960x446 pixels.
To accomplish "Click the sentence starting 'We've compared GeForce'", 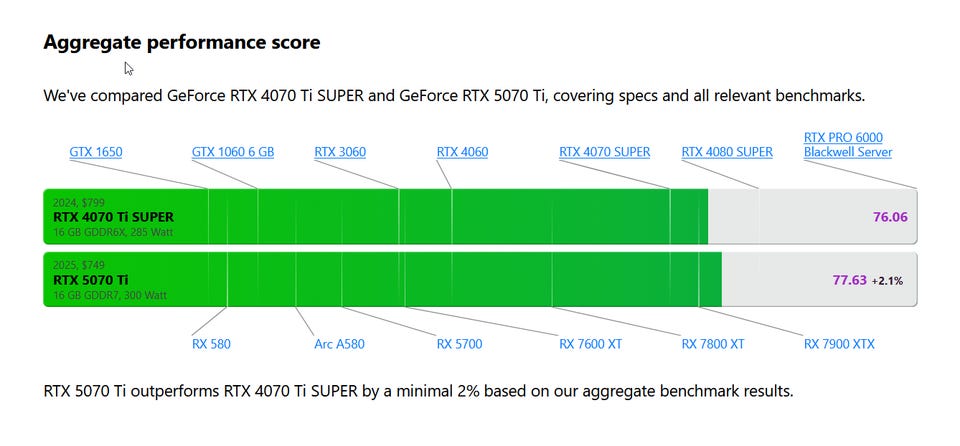I will (454, 96).
